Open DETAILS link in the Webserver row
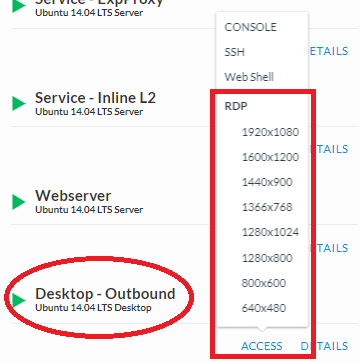360x362 pixels. tap(328, 248)
